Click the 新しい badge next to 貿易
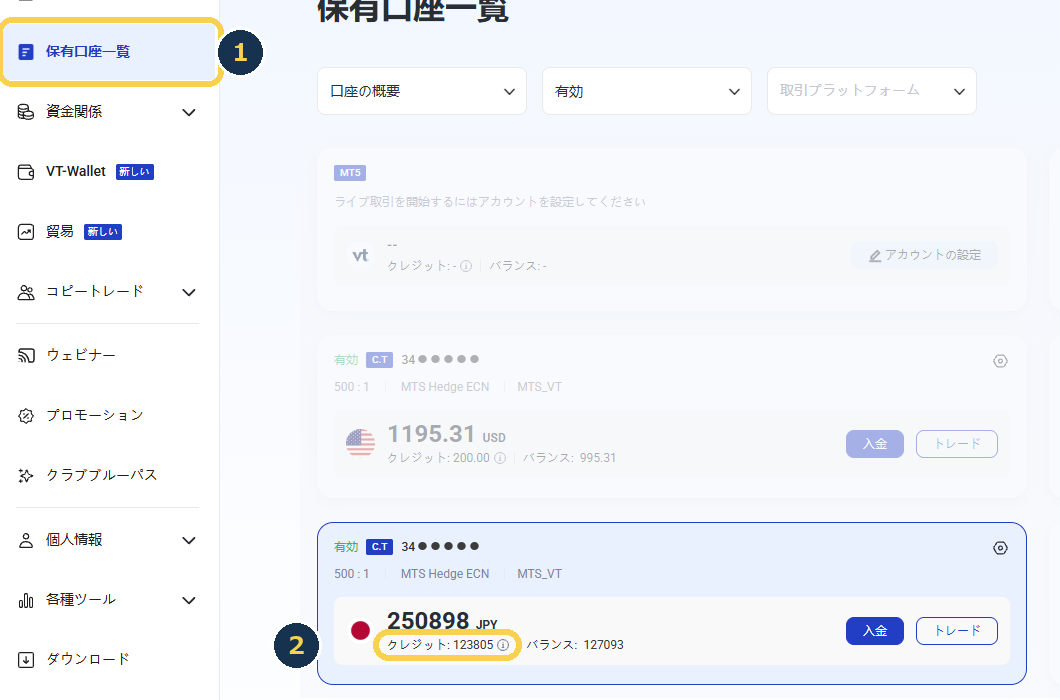 (x=103, y=232)
